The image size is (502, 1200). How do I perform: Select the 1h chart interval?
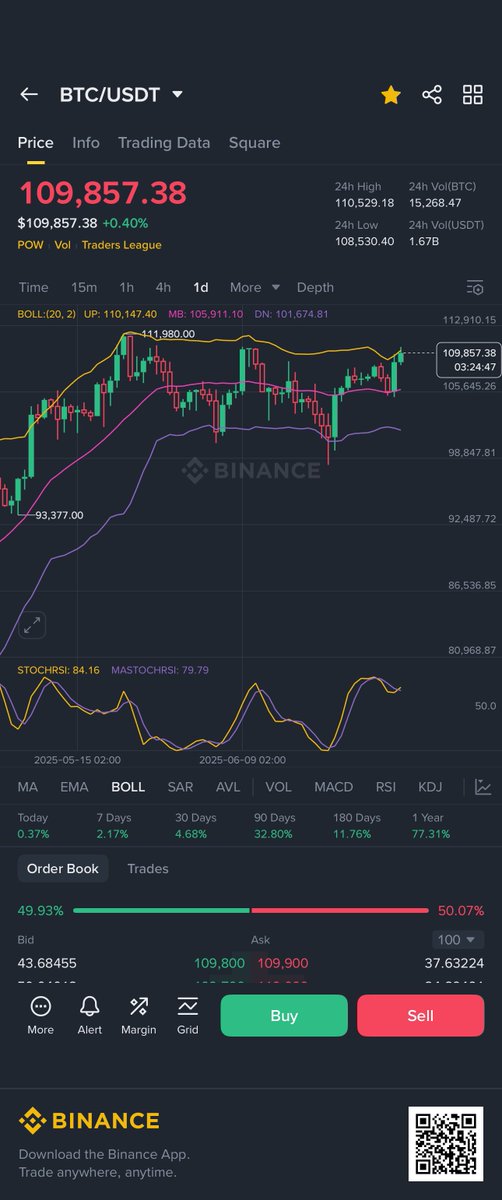click(126, 287)
